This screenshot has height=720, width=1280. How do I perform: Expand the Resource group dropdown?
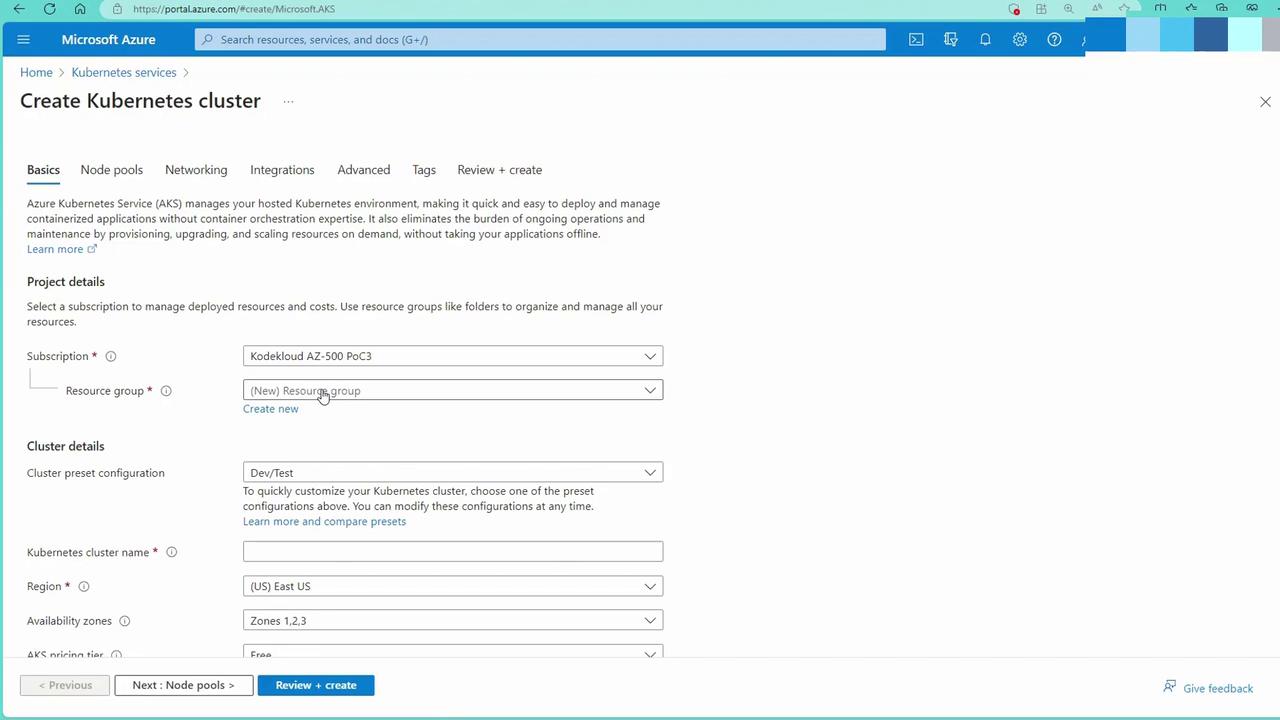tap(453, 390)
